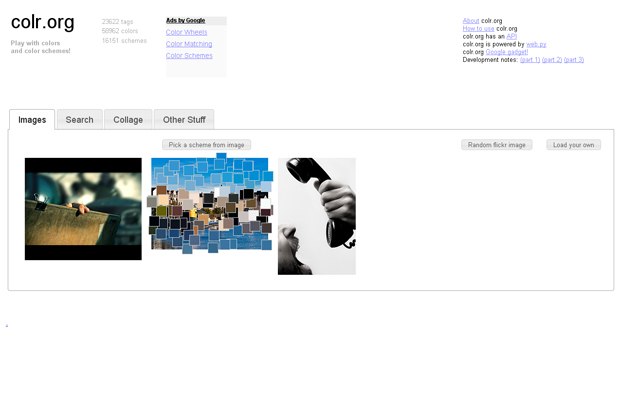620x400 pixels.
Task: Open the How to use link
Action: pos(478,28)
